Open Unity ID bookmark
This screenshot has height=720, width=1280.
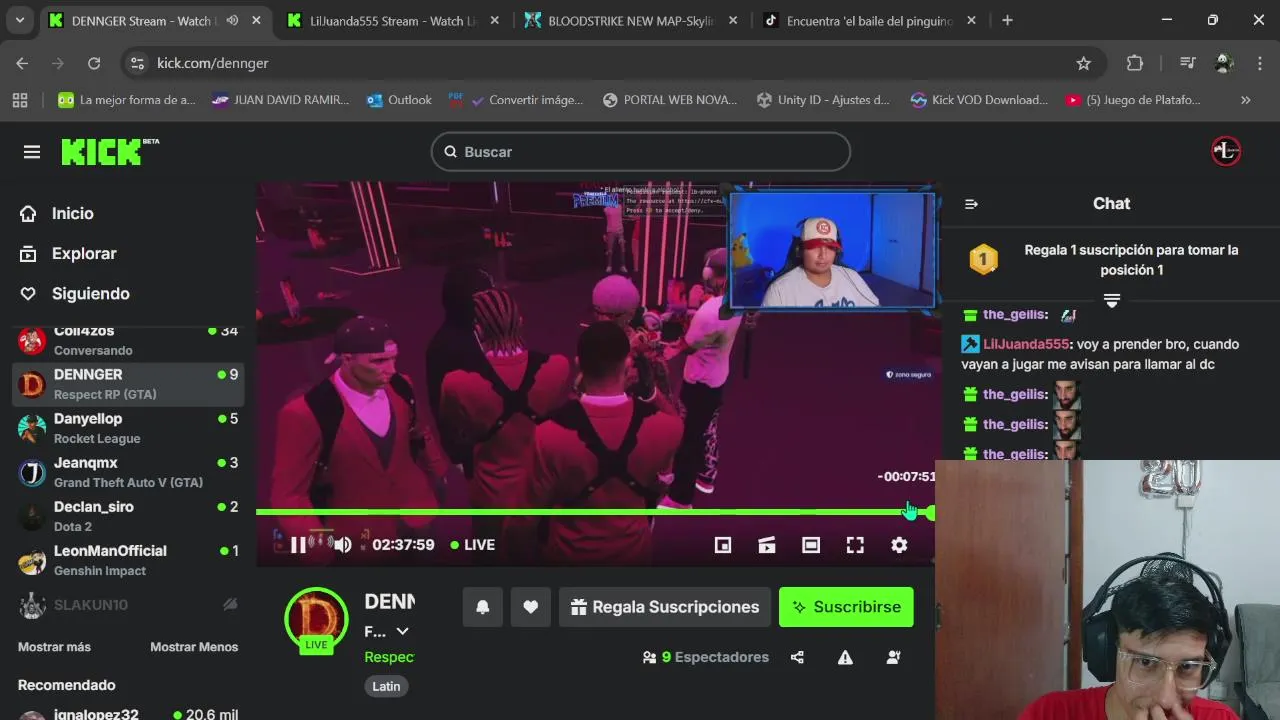(823, 100)
